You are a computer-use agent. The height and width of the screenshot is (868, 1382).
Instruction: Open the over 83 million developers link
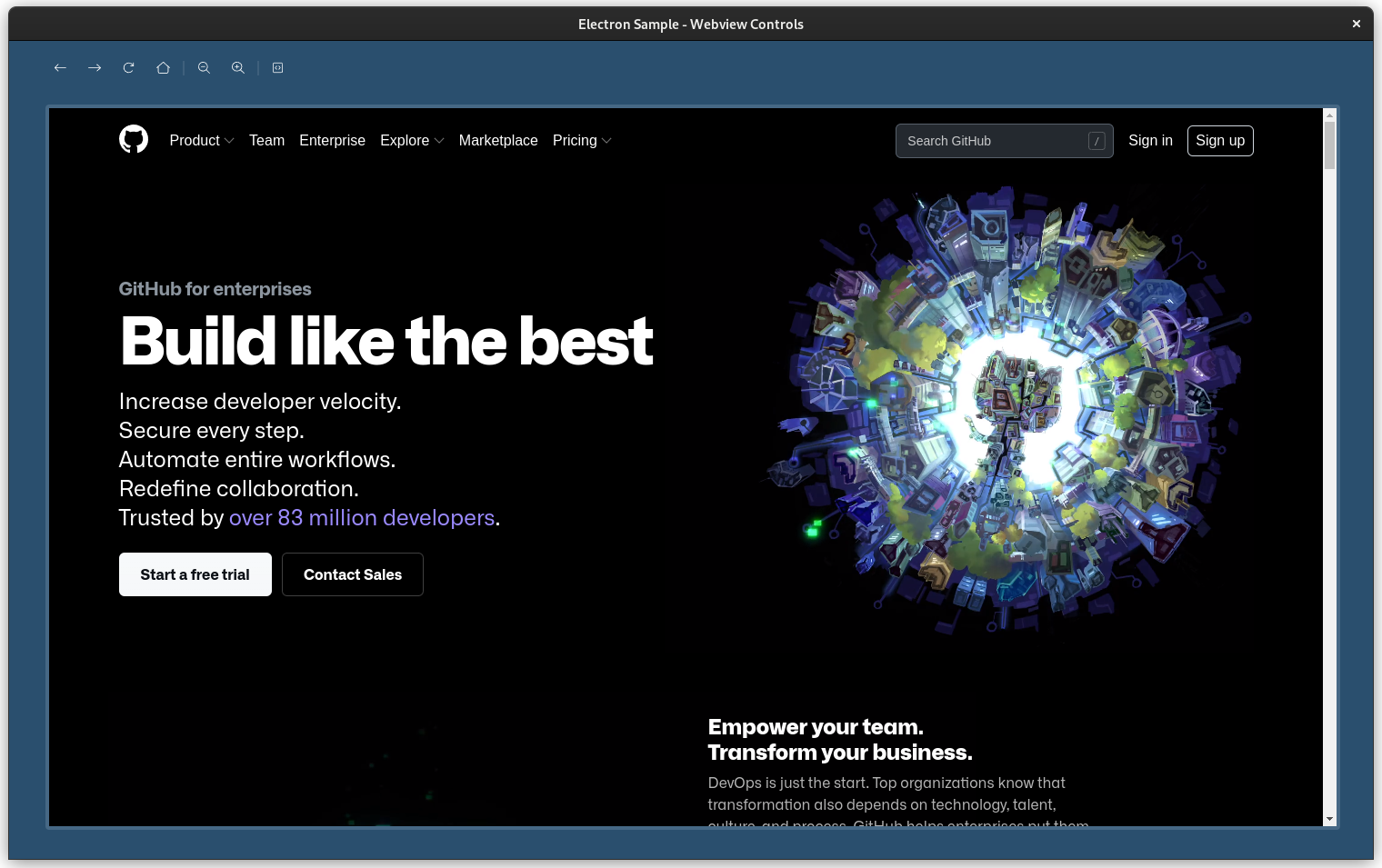[x=362, y=518]
